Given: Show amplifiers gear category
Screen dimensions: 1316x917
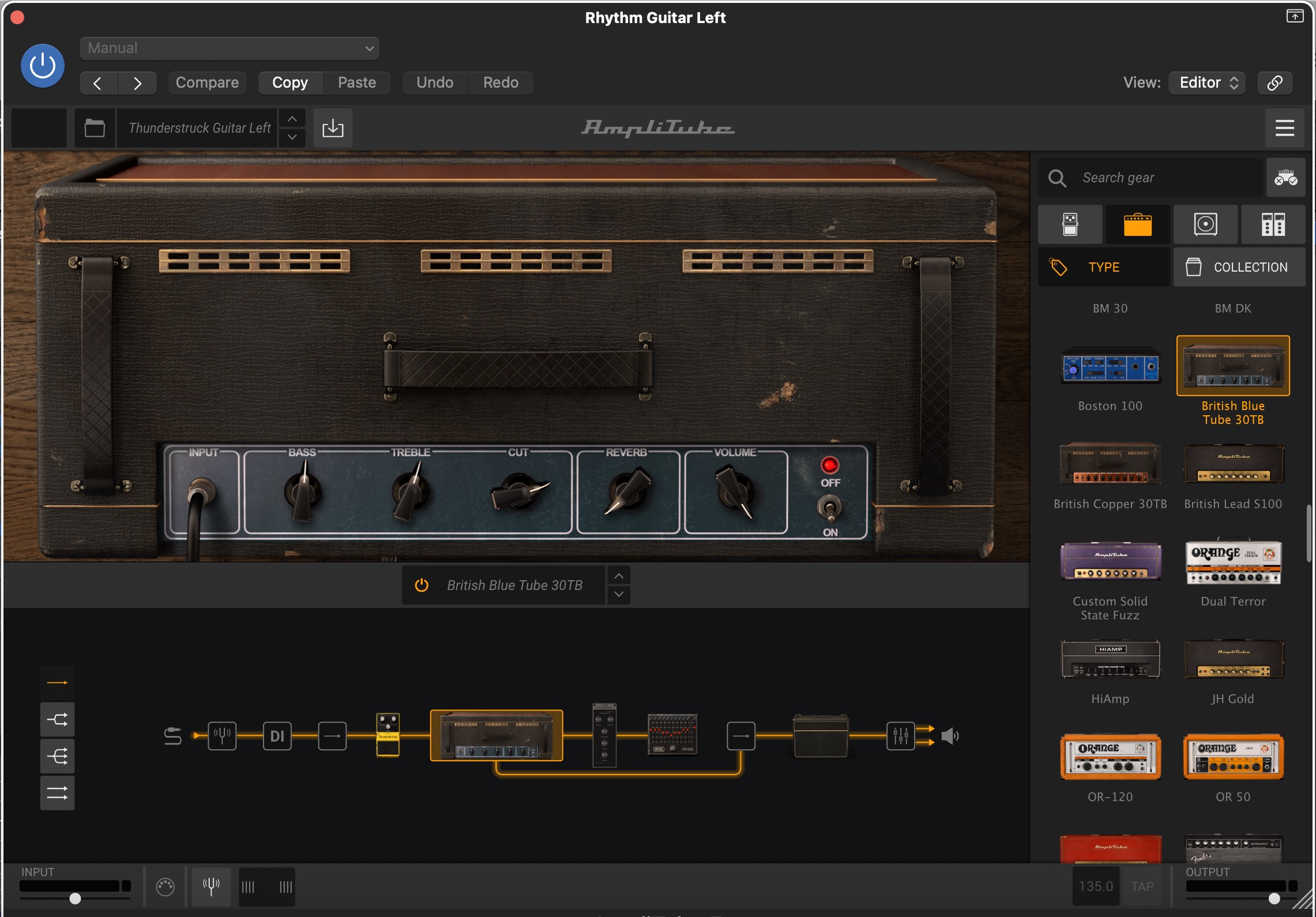Looking at the screenshot, I should pos(1138,224).
